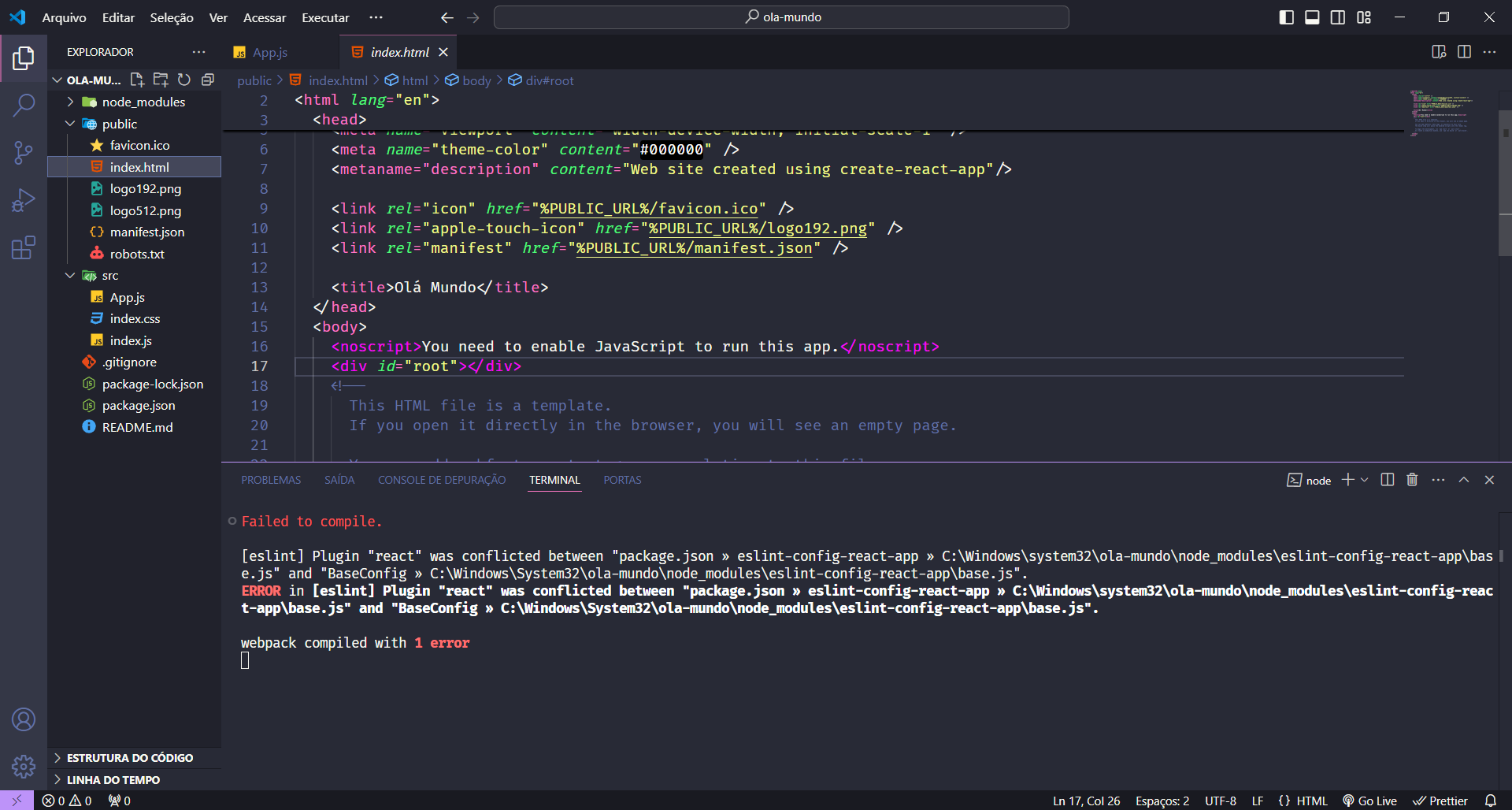Close the terminal panel
The height and width of the screenshot is (810, 1512).
click(1489, 480)
